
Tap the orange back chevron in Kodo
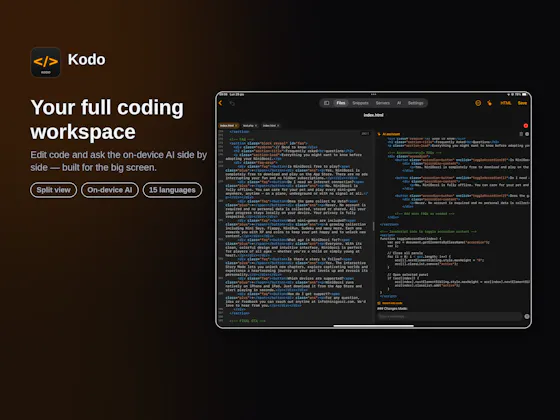(x=221, y=103)
